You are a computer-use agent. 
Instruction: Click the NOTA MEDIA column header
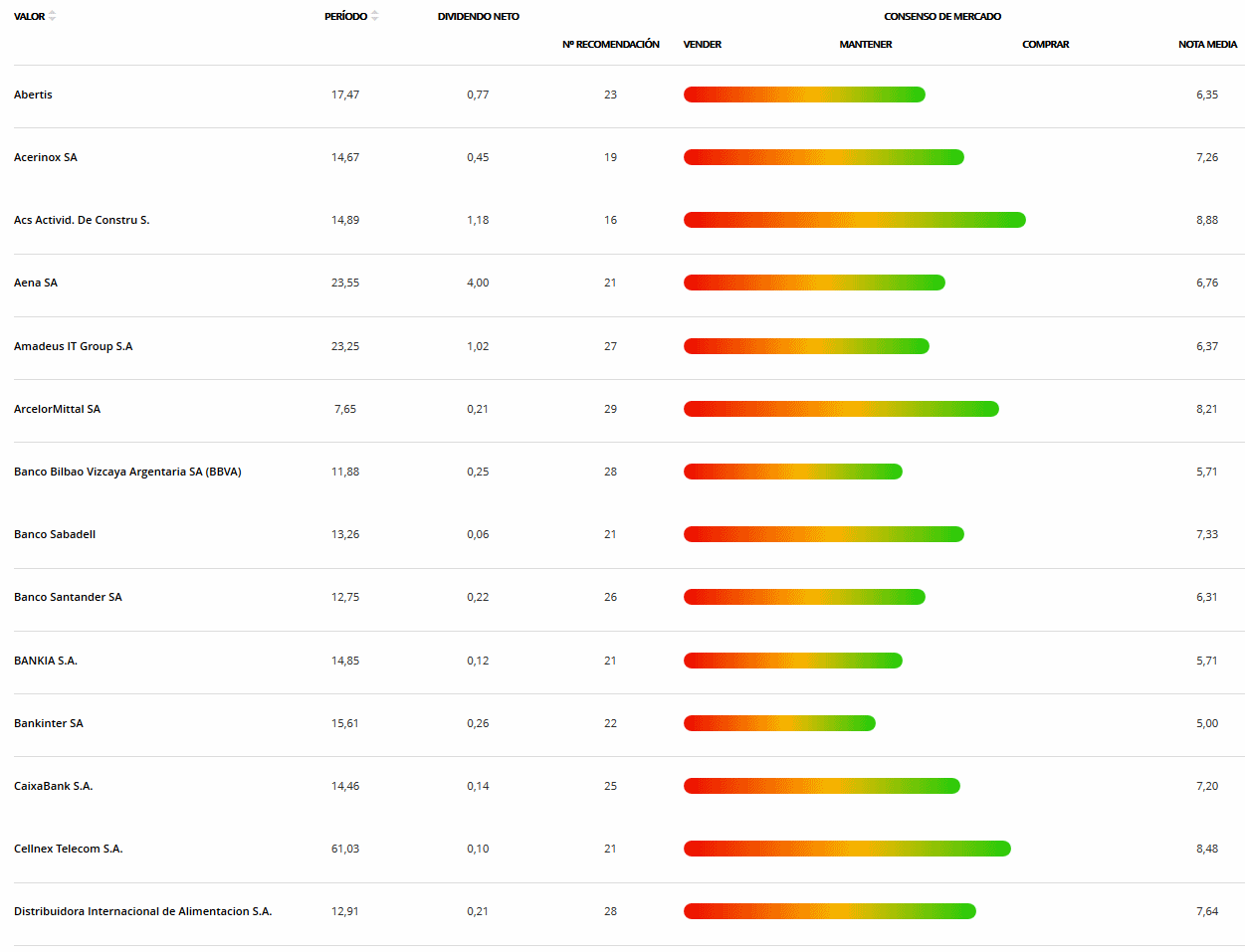tap(1208, 44)
